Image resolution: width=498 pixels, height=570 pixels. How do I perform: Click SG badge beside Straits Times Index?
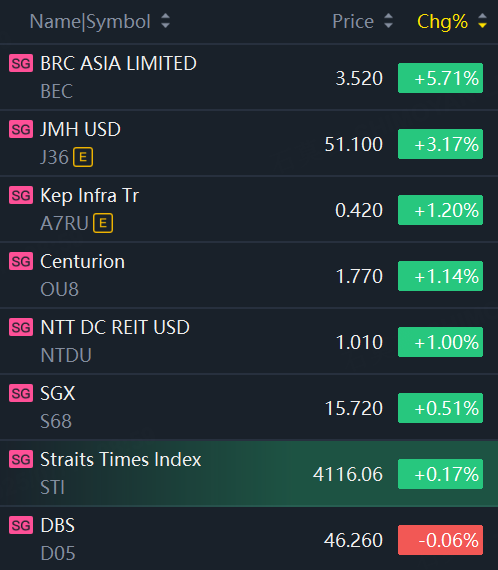[x=21, y=459]
